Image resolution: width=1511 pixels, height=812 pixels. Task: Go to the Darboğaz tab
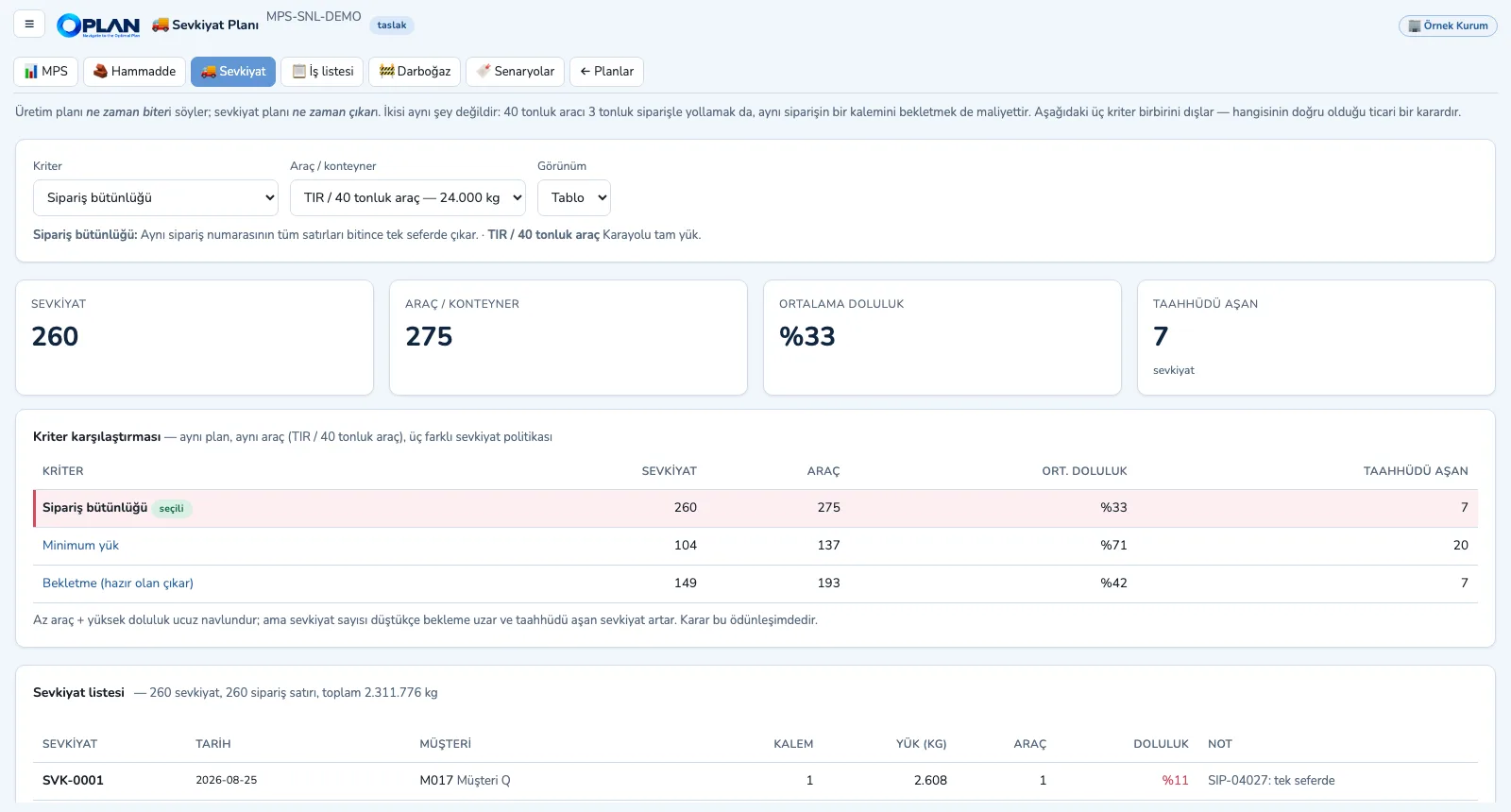pos(415,72)
